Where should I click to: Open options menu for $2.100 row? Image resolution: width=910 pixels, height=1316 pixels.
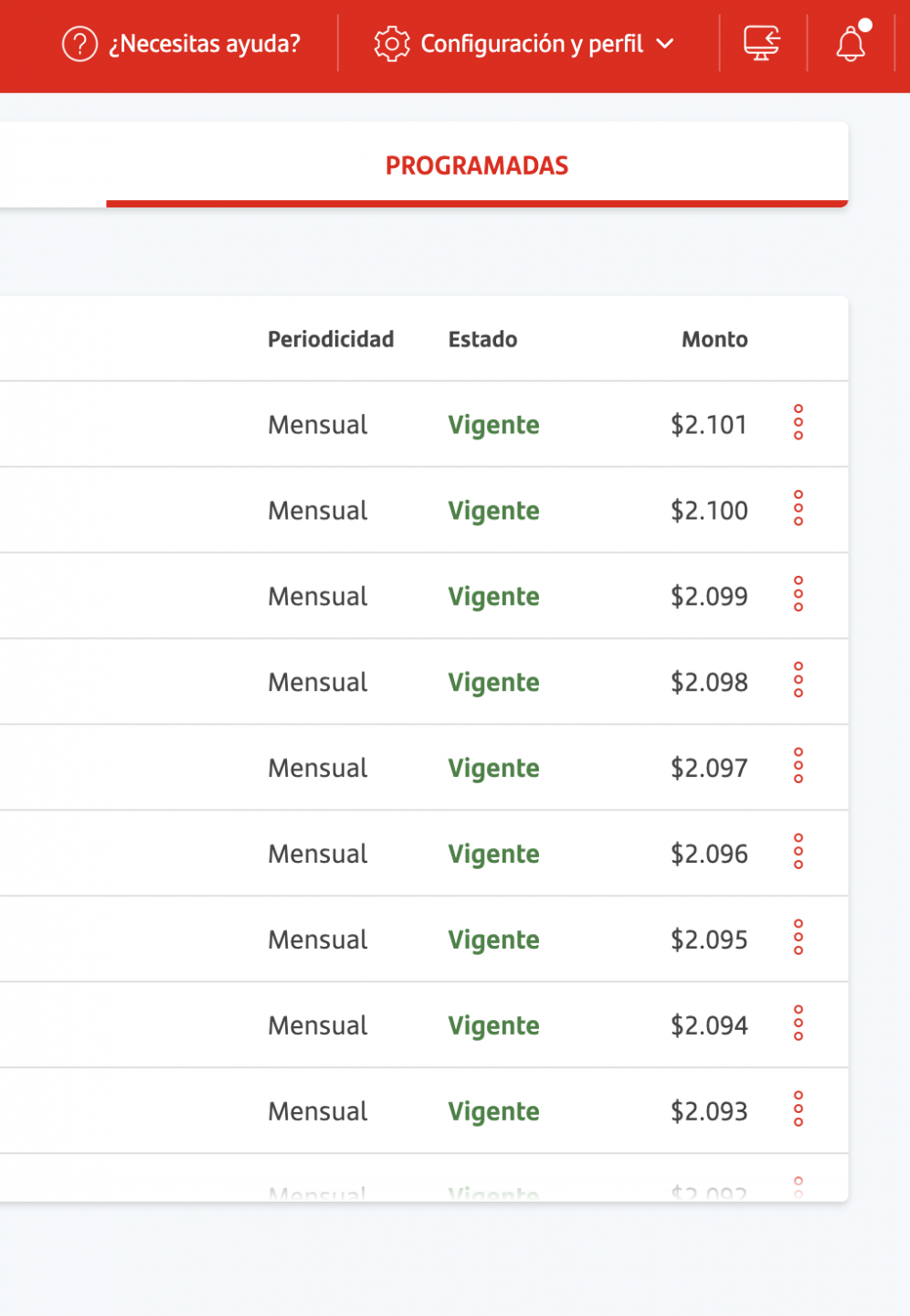799,508
